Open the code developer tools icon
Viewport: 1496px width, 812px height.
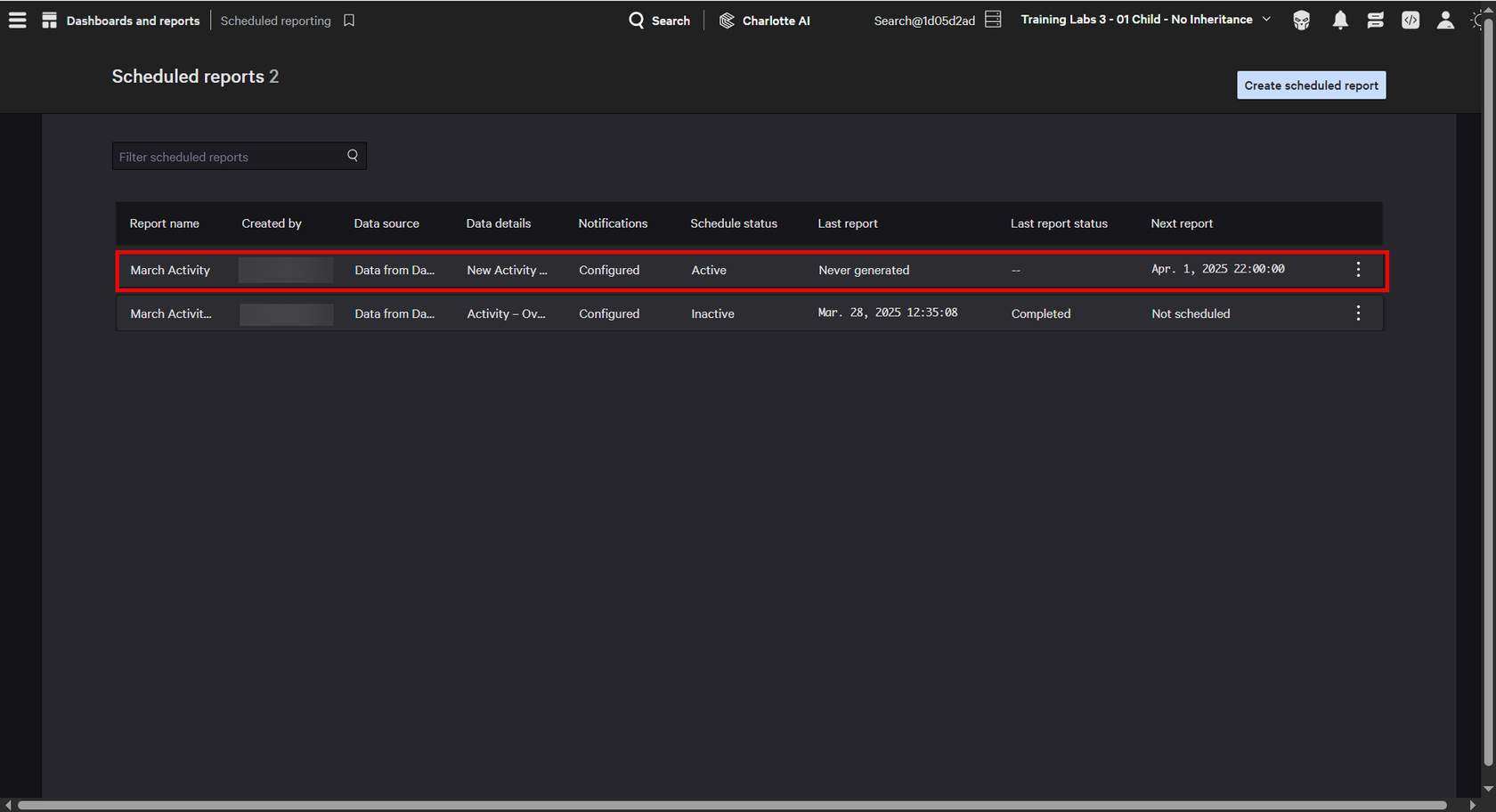(1410, 20)
